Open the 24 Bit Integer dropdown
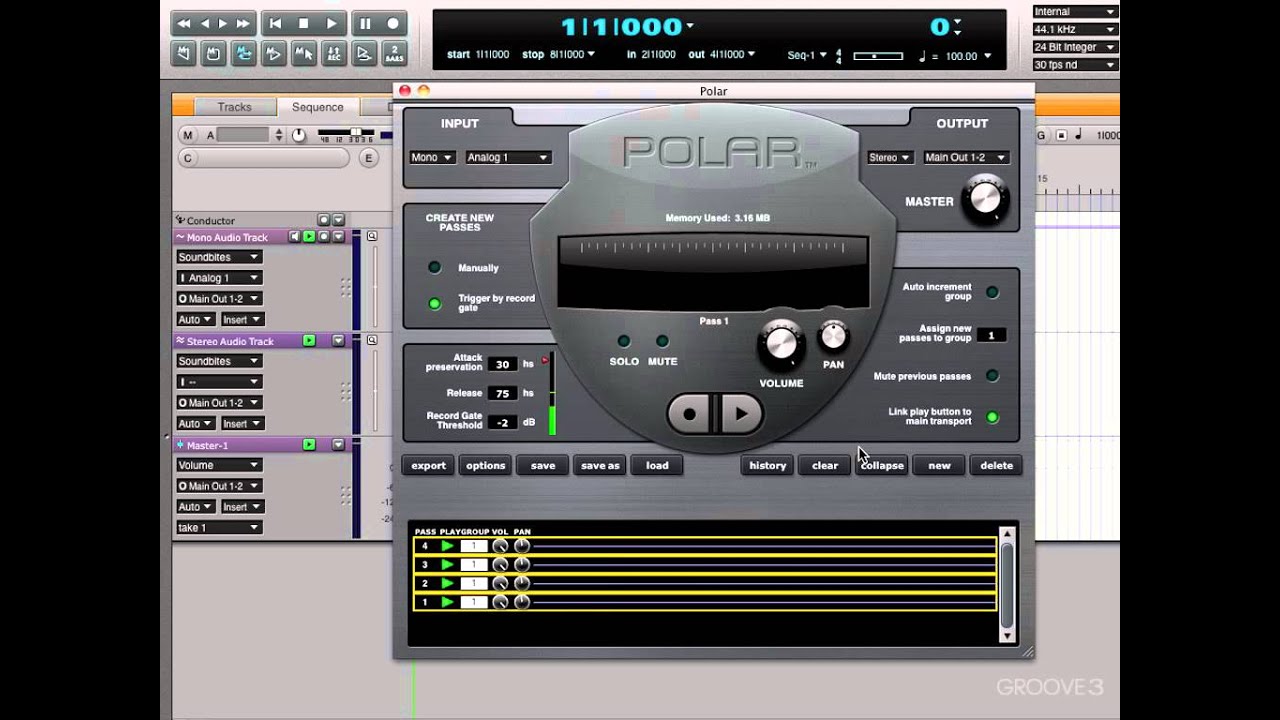The height and width of the screenshot is (720, 1280). 1074,47
